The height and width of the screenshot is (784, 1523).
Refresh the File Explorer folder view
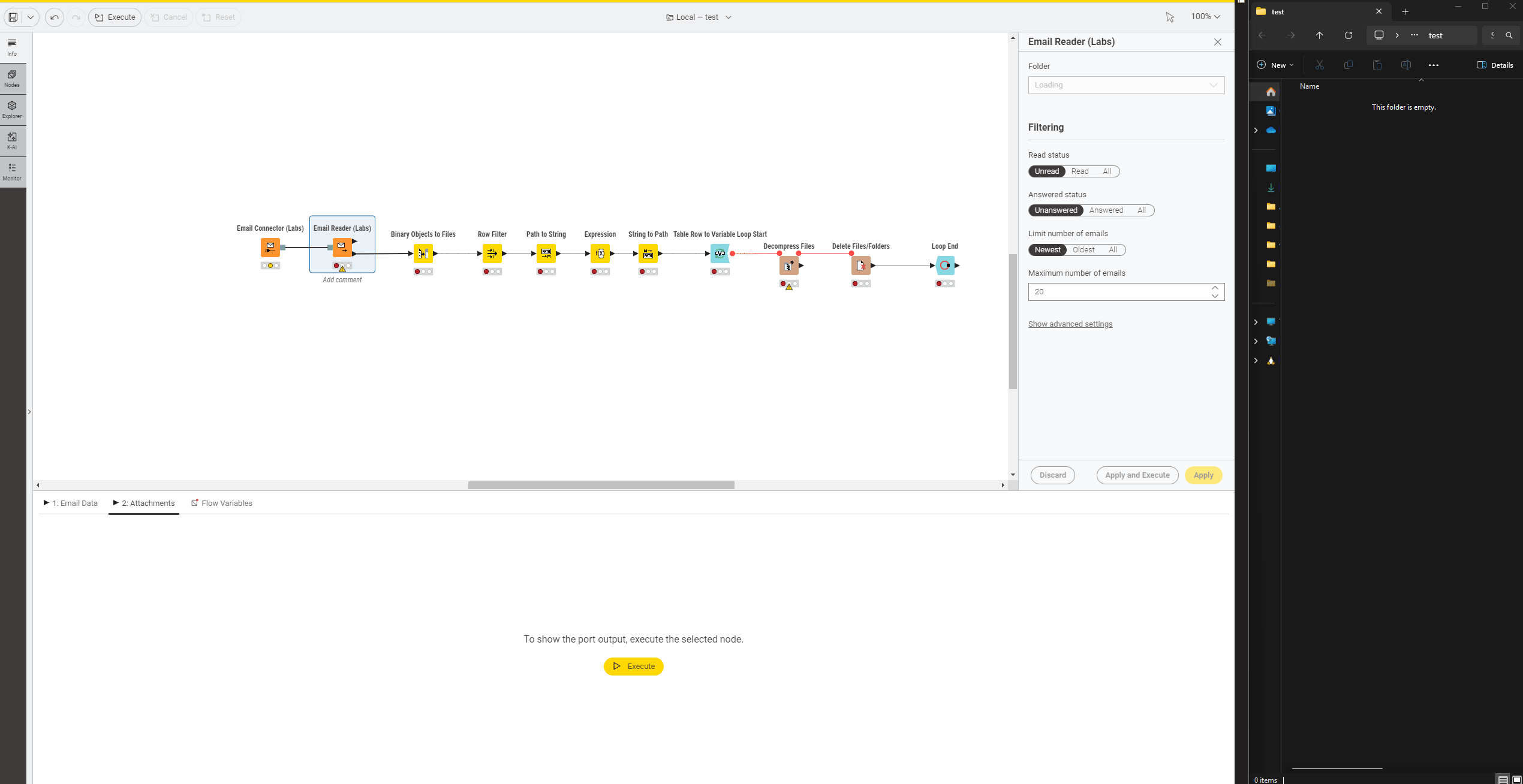(x=1348, y=35)
